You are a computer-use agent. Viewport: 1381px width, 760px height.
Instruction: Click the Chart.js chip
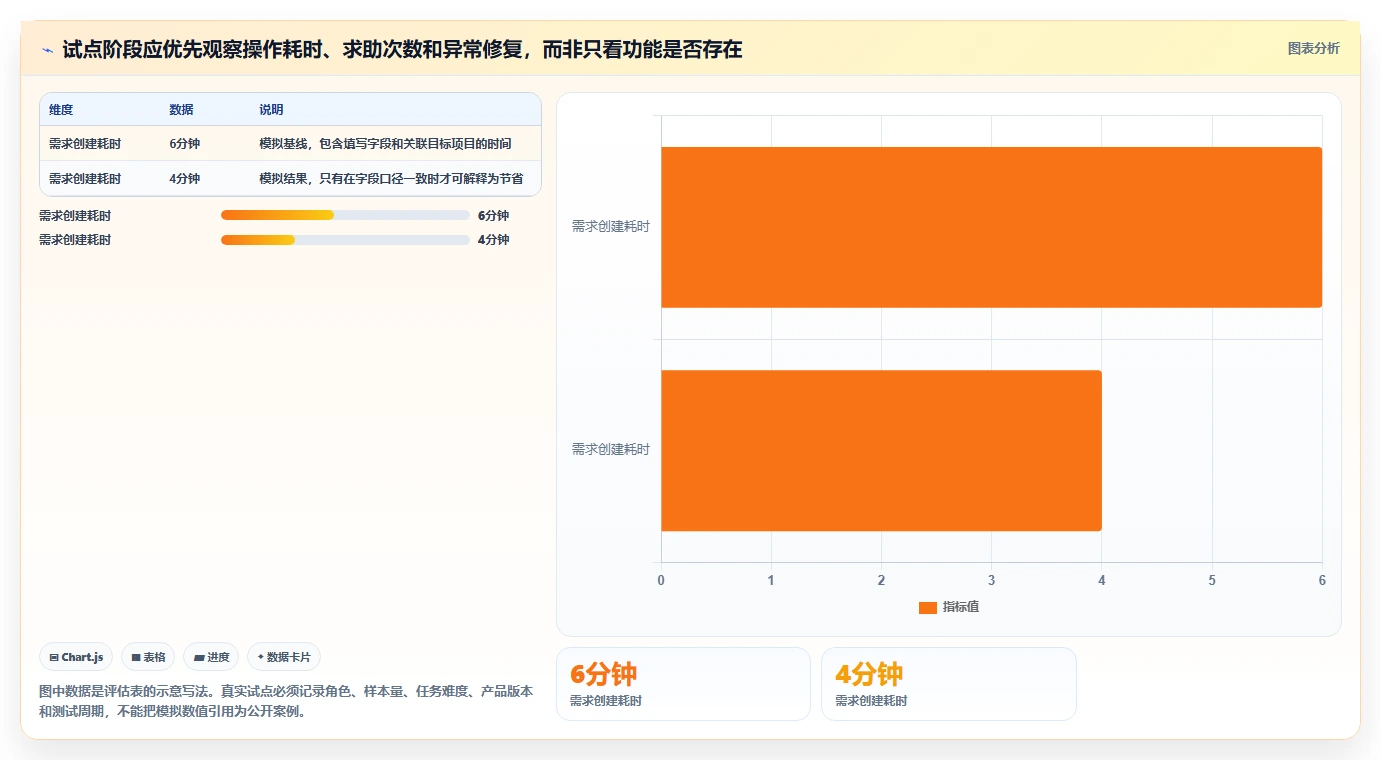pos(76,657)
